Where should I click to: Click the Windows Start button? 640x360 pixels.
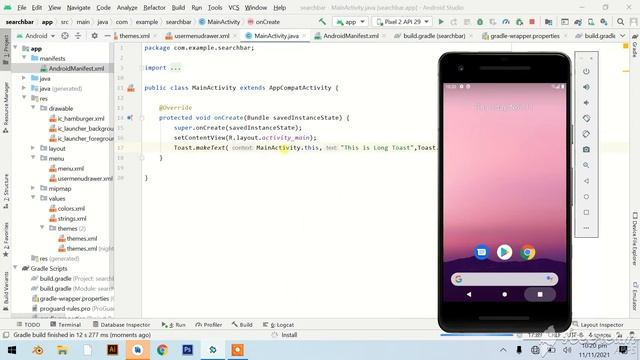pos(12,350)
